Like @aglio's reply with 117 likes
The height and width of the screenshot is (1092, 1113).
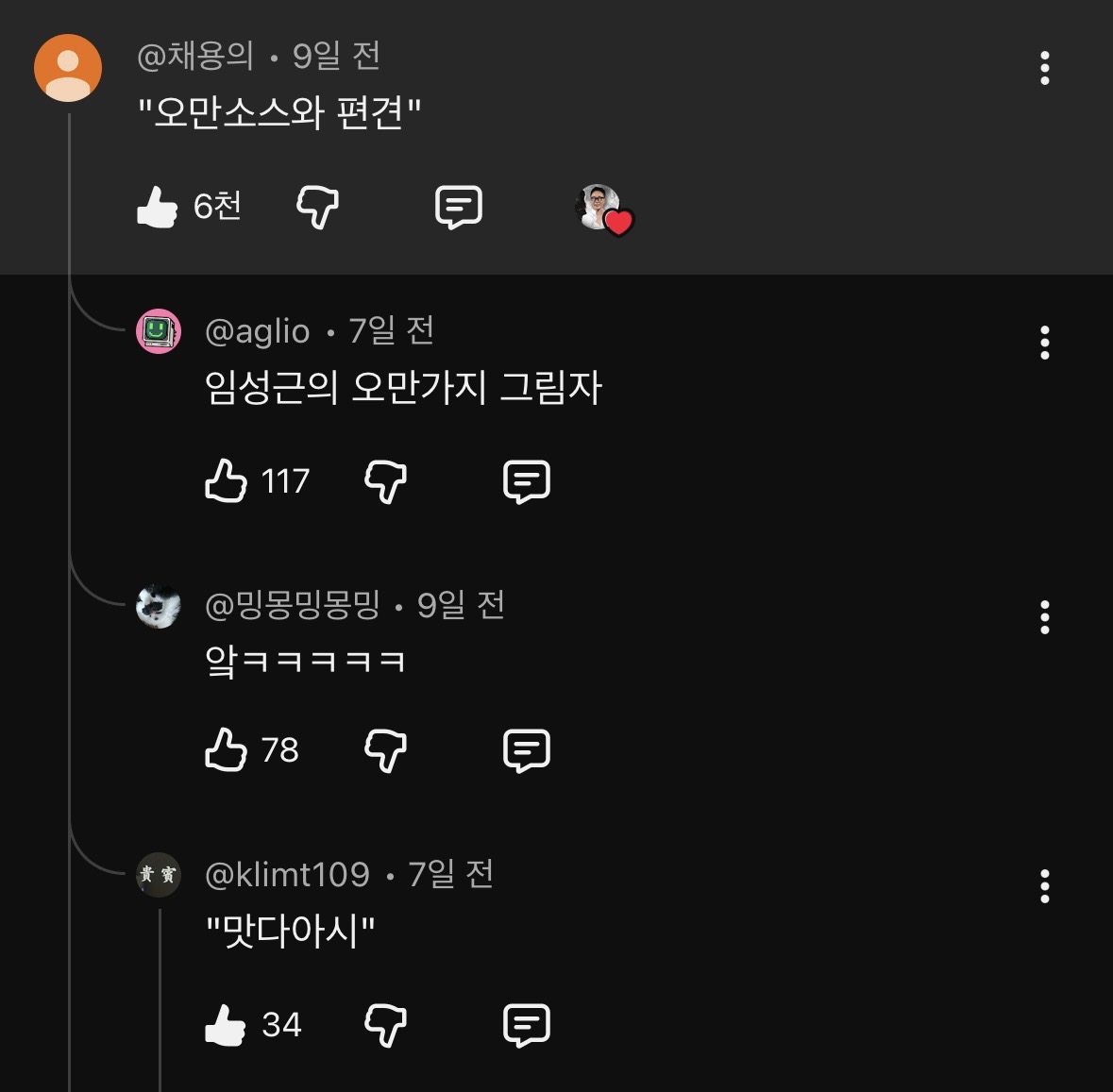pos(227,481)
